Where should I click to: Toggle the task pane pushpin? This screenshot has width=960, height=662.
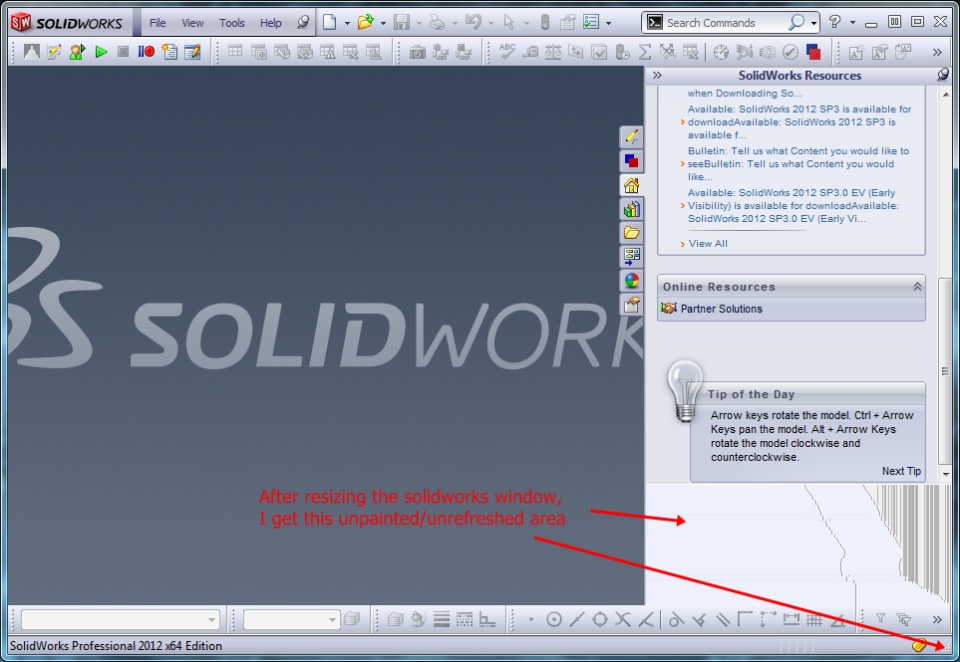point(943,75)
